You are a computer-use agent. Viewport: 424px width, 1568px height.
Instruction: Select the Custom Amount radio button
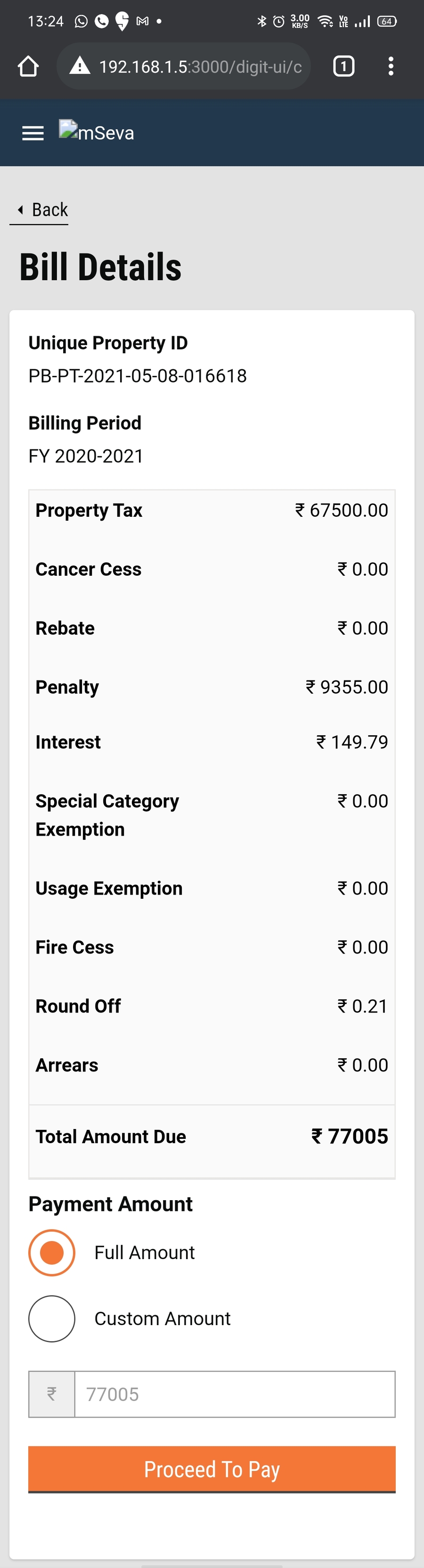(52, 1319)
